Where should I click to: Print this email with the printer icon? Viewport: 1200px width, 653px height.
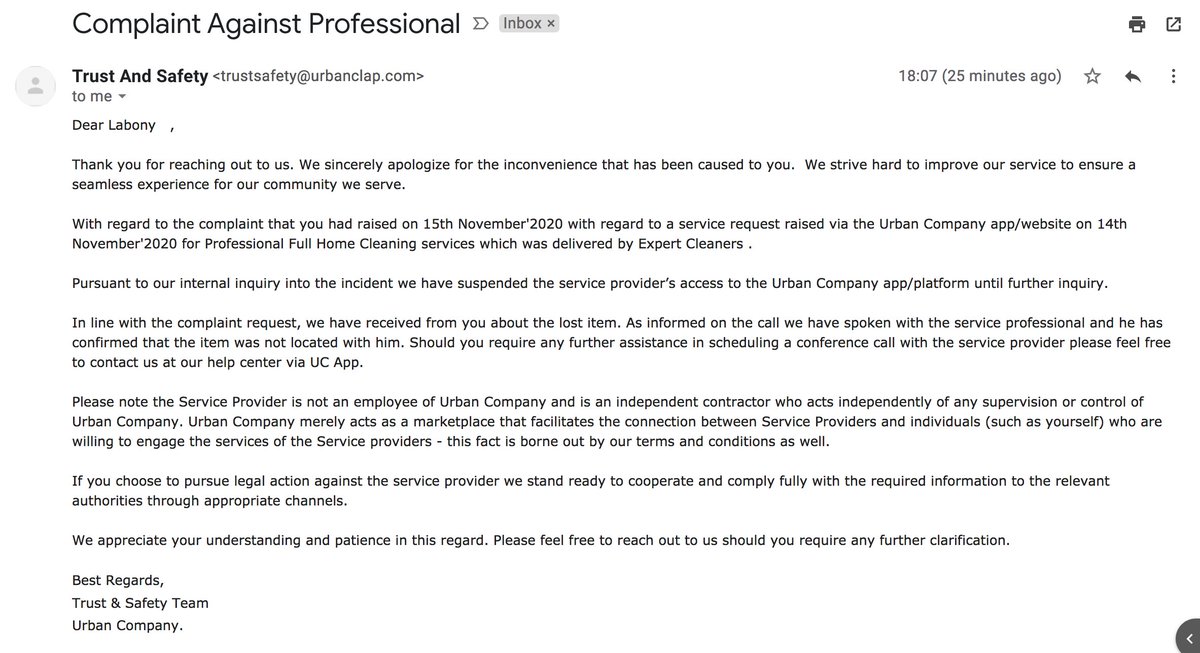1136,25
